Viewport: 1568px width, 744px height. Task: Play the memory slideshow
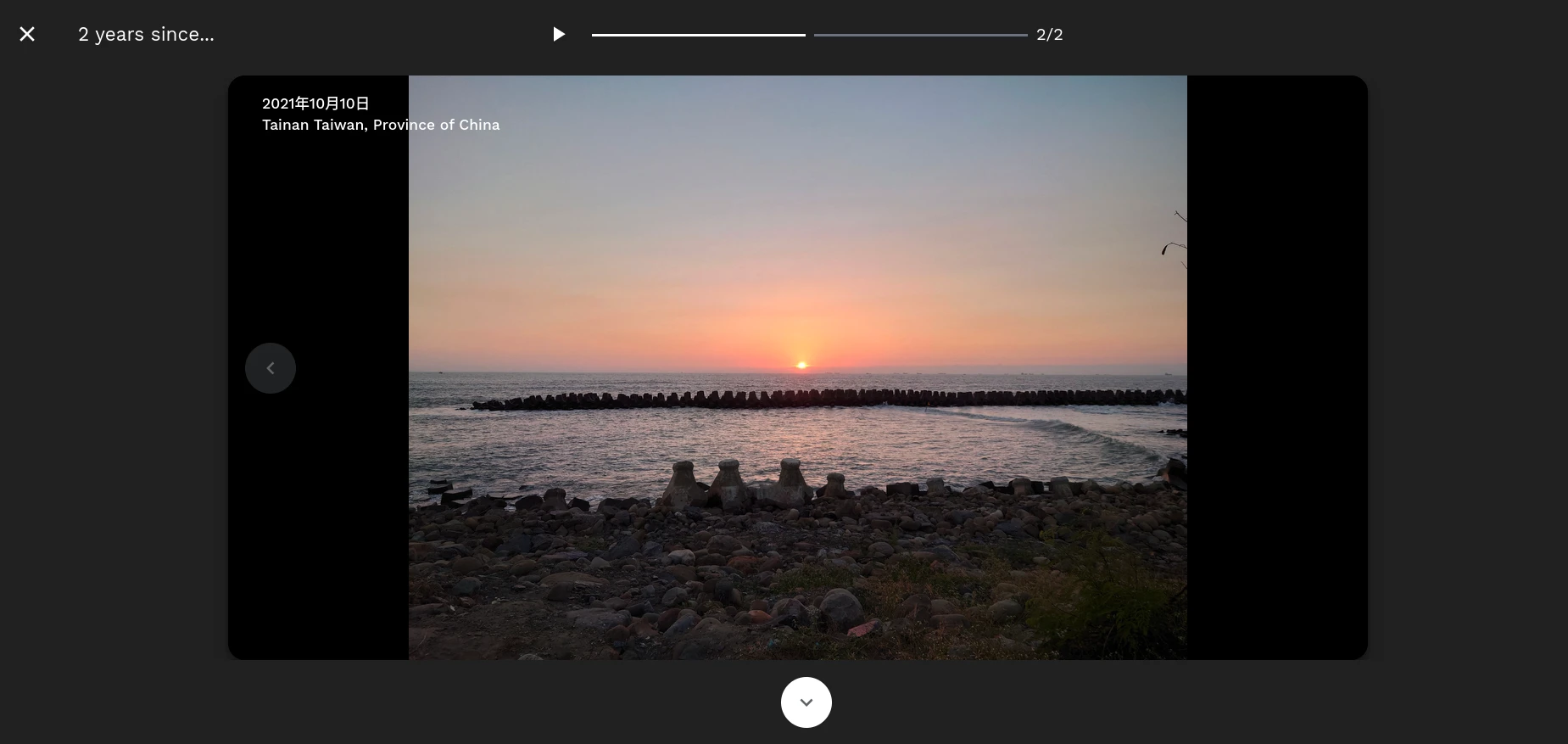558,34
